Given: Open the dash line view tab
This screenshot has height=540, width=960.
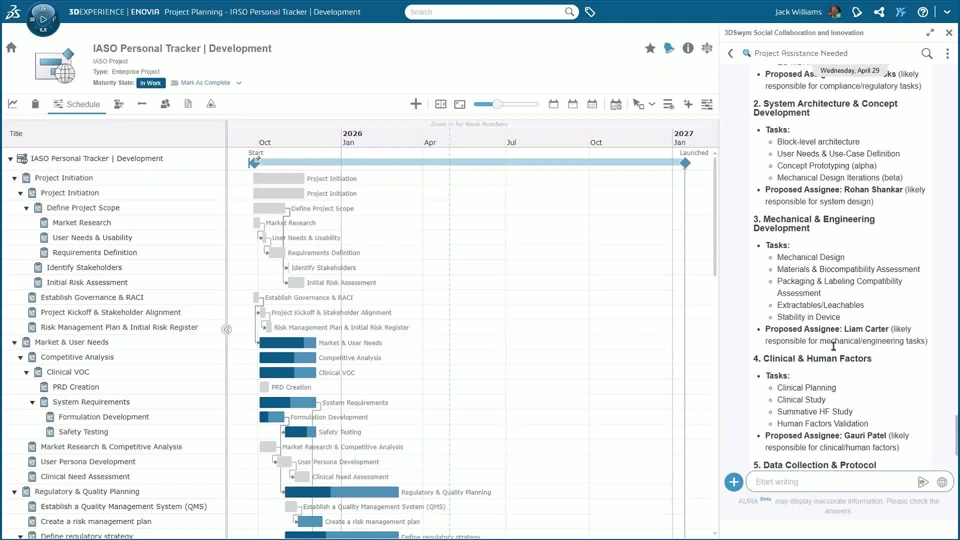Looking at the screenshot, I should (142, 104).
